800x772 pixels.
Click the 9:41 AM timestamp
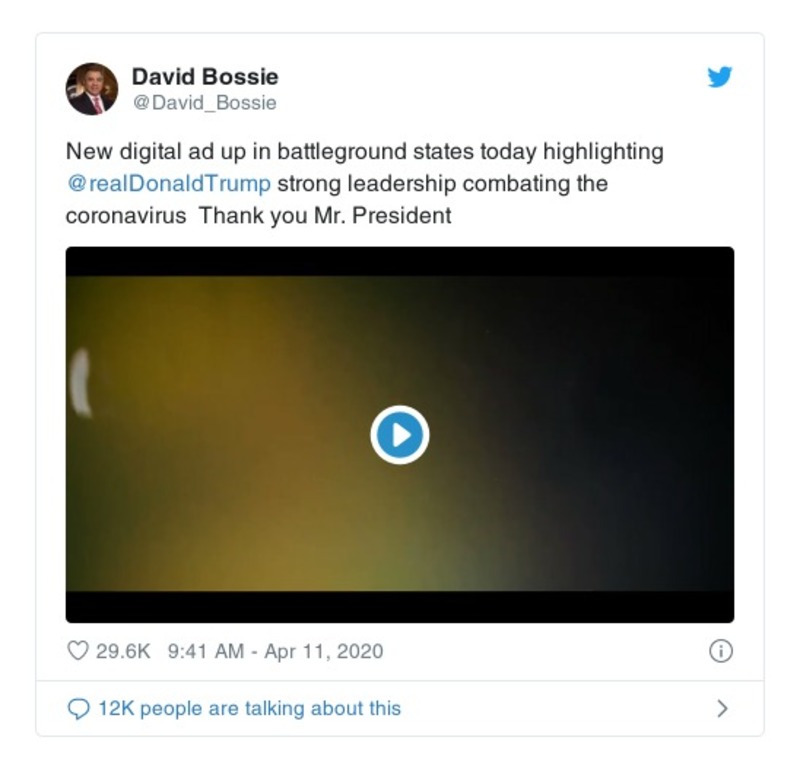click(x=206, y=651)
